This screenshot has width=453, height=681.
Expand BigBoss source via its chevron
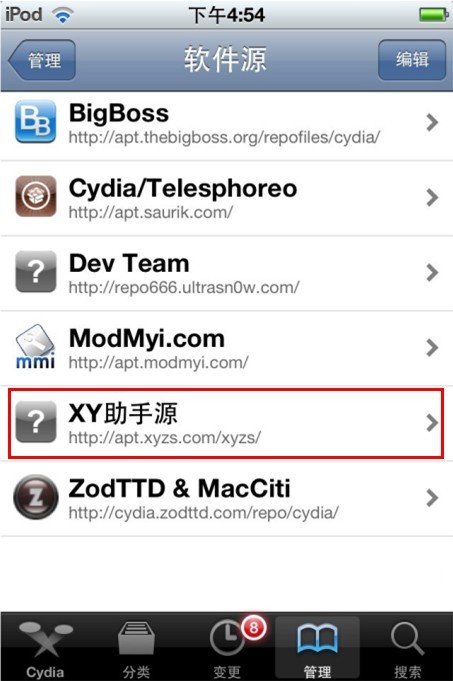[432, 122]
